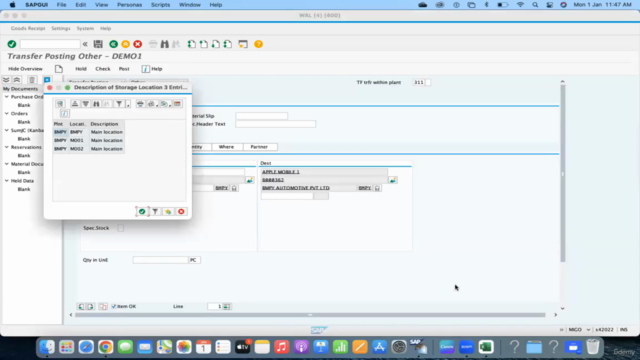Click the red cancel button in popup
Viewport: 640px width, 360px height.
pos(181,211)
